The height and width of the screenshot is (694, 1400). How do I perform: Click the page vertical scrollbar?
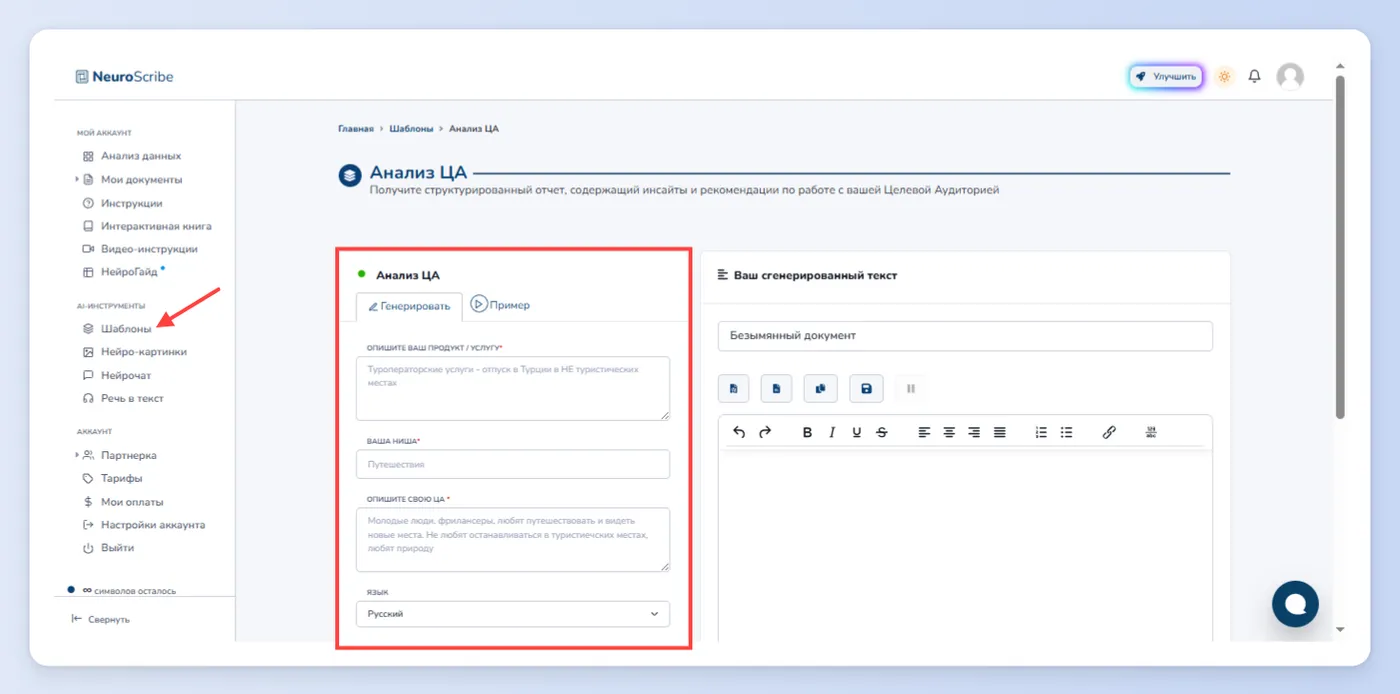click(1340, 245)
